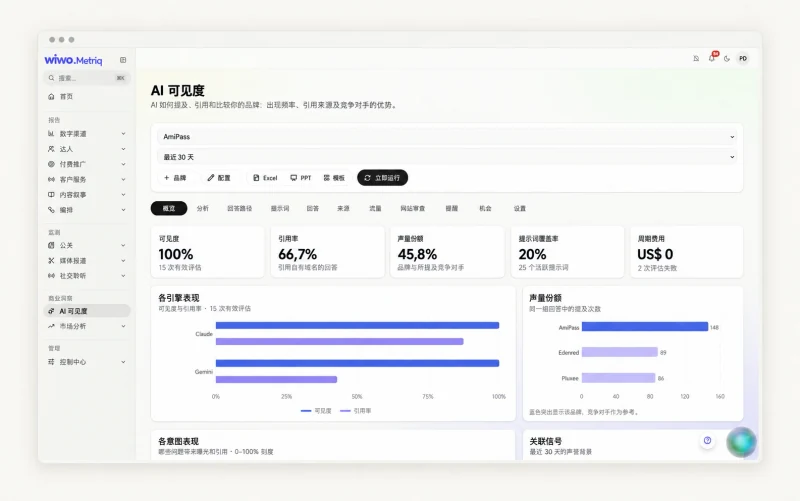Viewport: 800px width, 501px height.
Task: Click the 66,7% 引用率 card
Action: click(x=327, y=252)
